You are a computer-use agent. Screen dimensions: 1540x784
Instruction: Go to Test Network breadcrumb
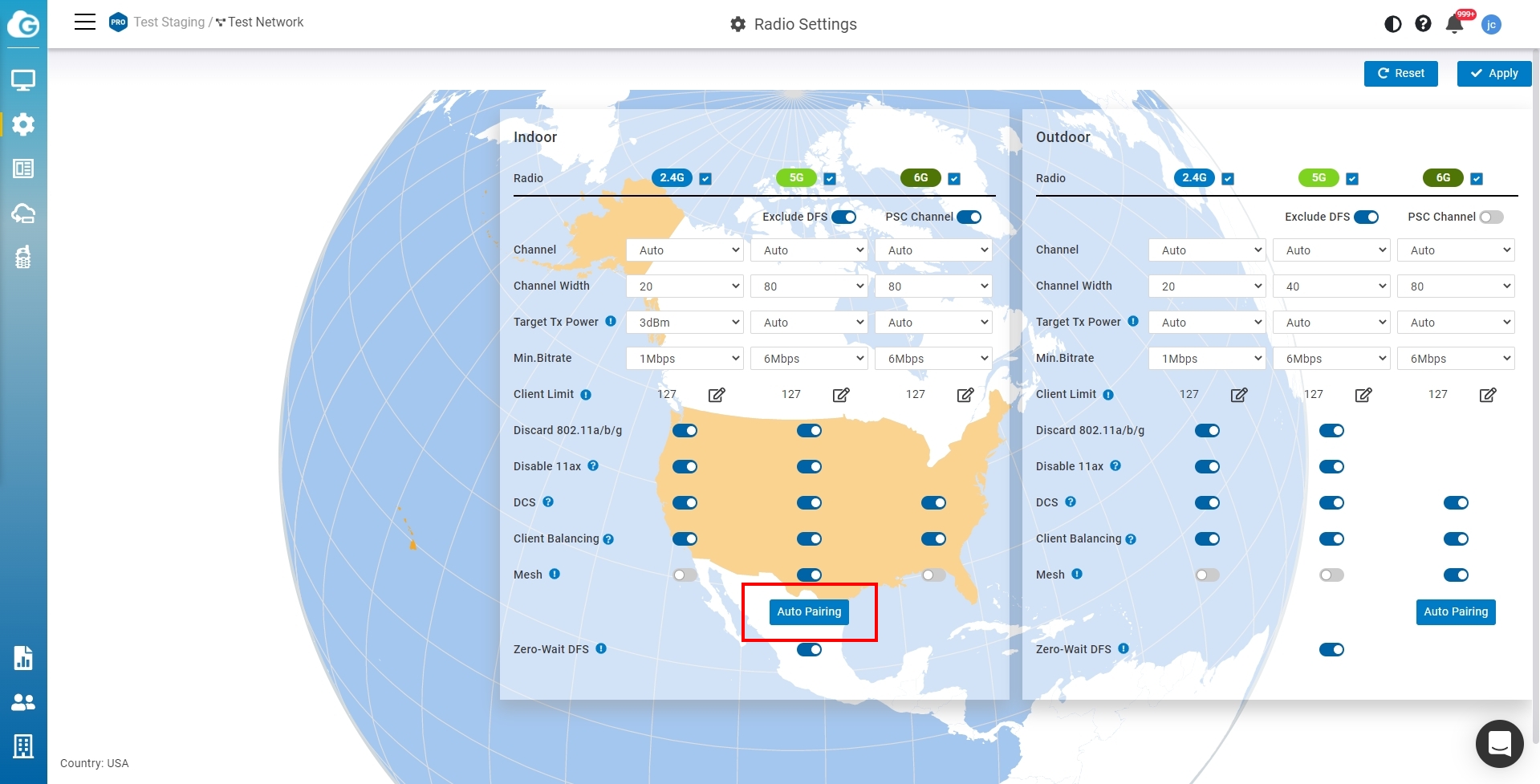266,22
